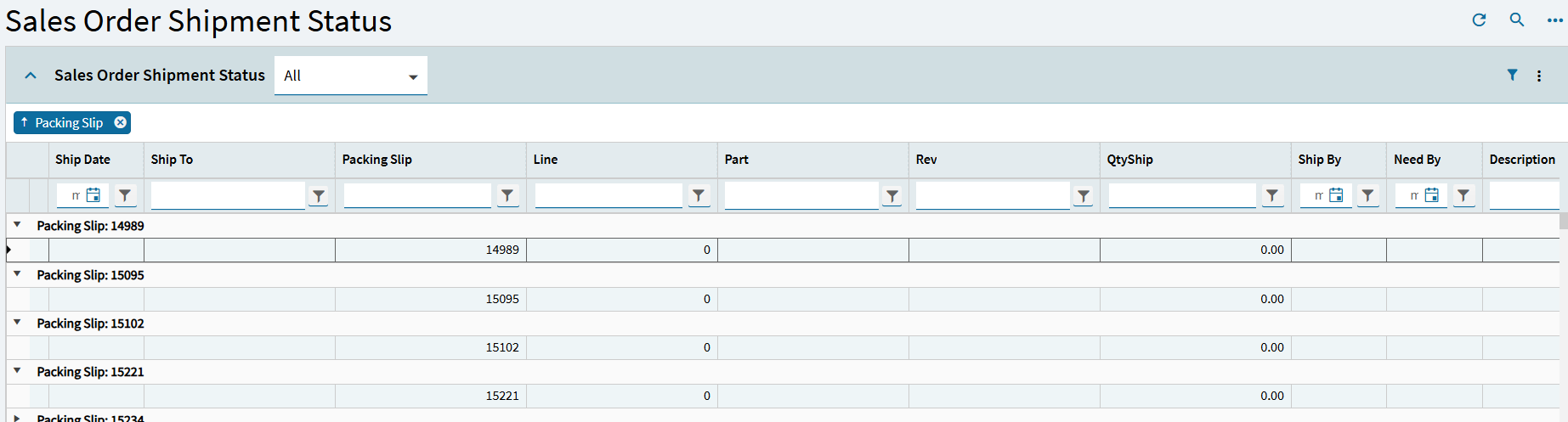The image size is (1568, 422).
Task: Click the blue grid filter icon
Action: (1512, 75)
